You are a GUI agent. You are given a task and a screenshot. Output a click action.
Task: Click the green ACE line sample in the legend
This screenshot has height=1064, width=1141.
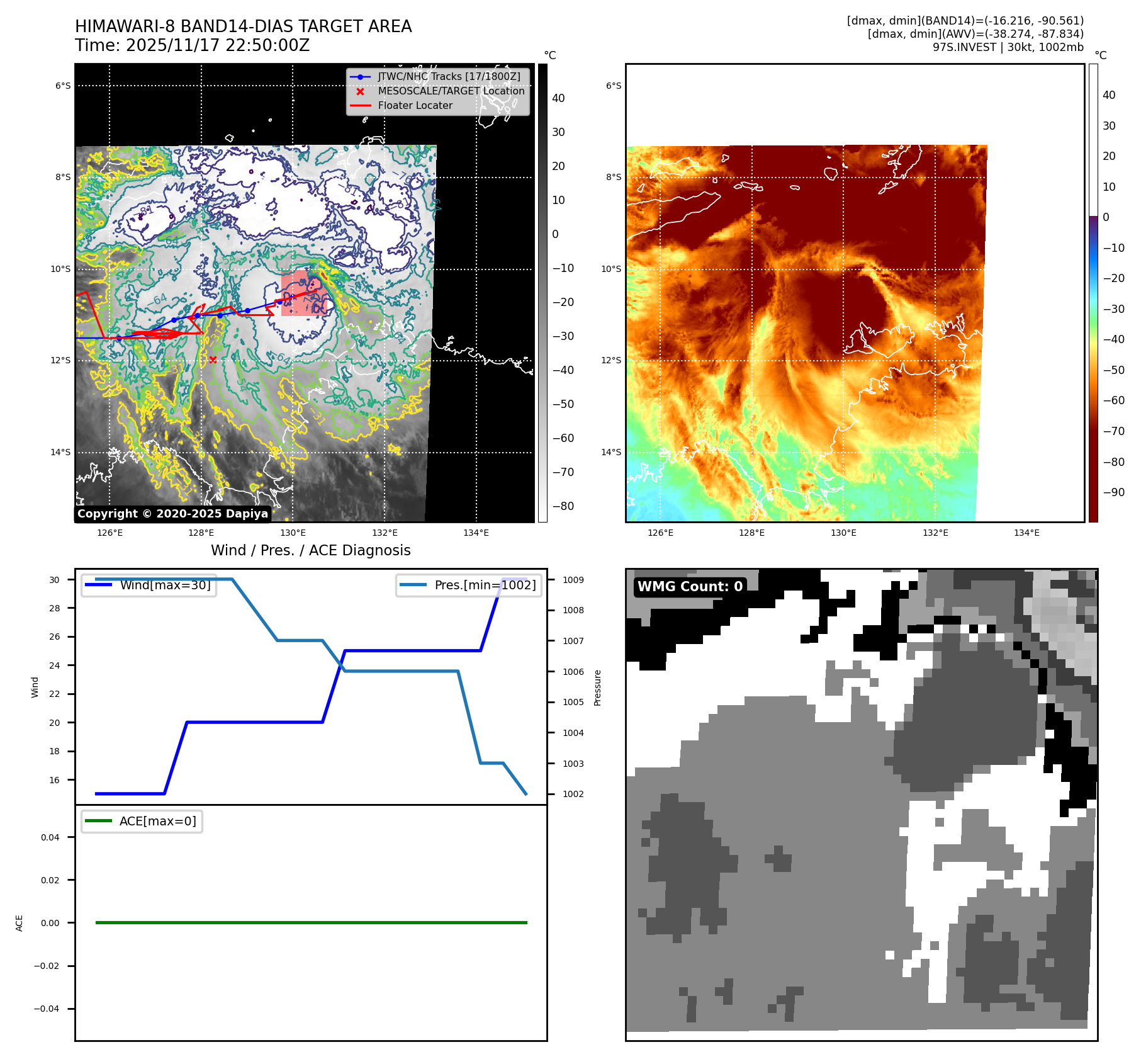point(98,821)
